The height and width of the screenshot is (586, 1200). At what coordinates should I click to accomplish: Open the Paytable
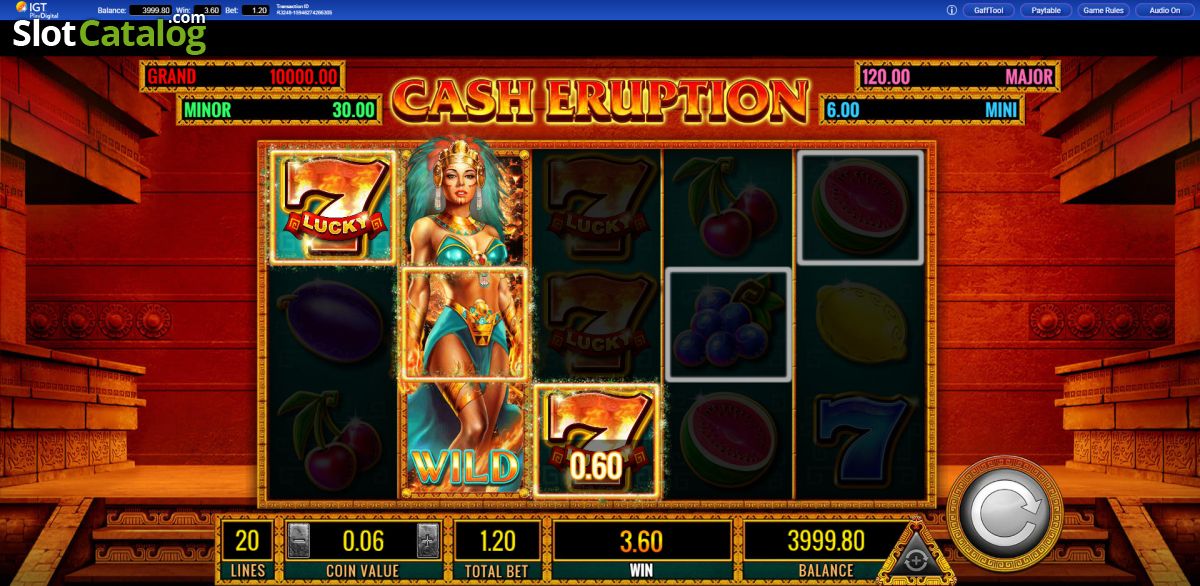[x=1047, y=10]
